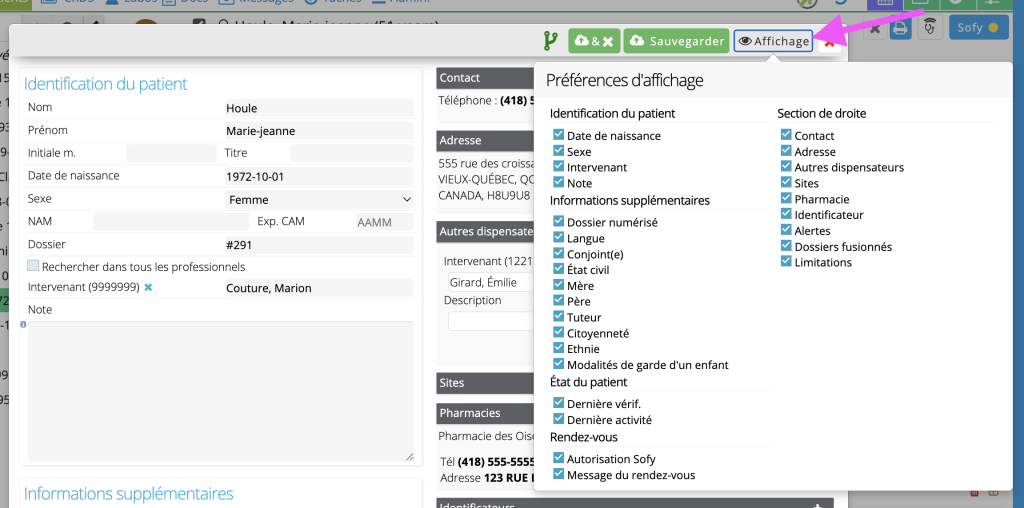This screenshot has height=508, width=1024.
Task: Toggle Dossiers fusionnés checkbox
Action: 786,246
